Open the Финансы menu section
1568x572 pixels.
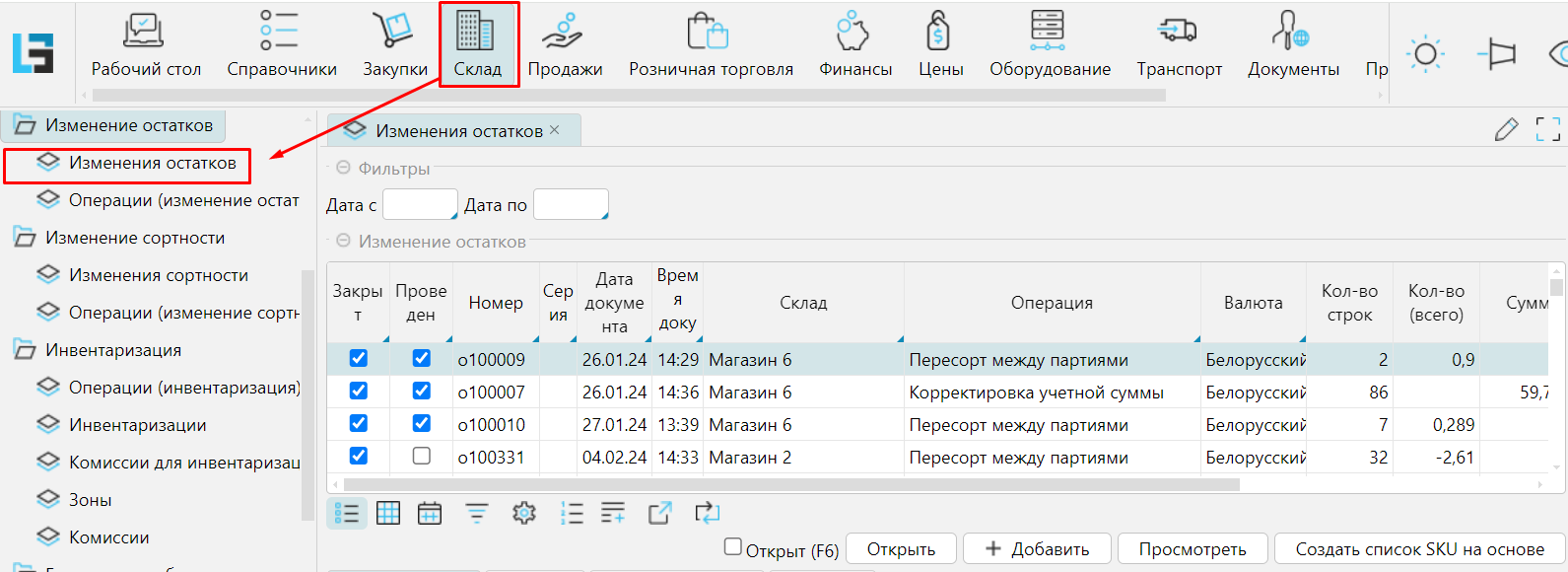point(854,44)
